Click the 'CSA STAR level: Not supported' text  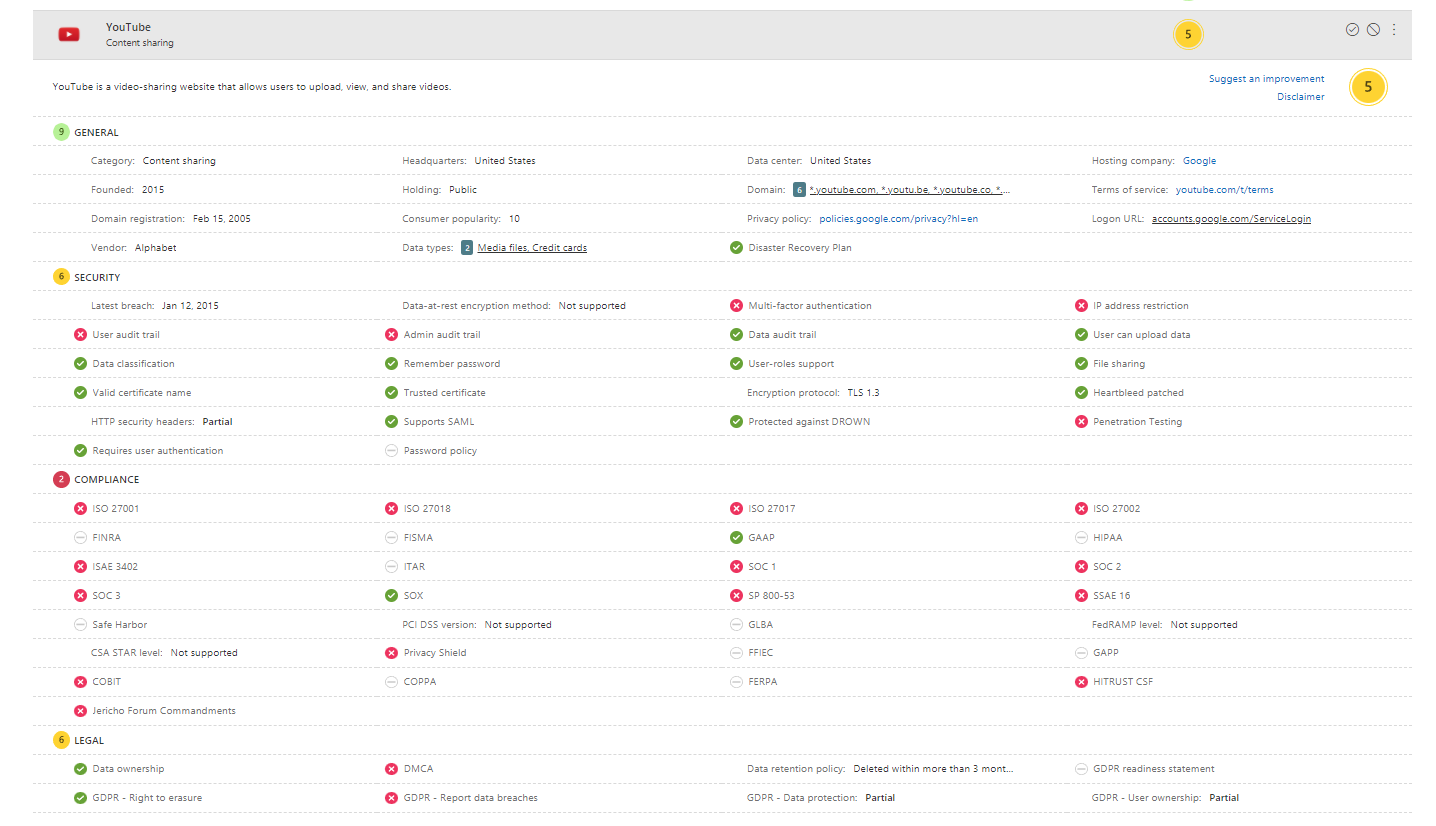click(164, 653)
